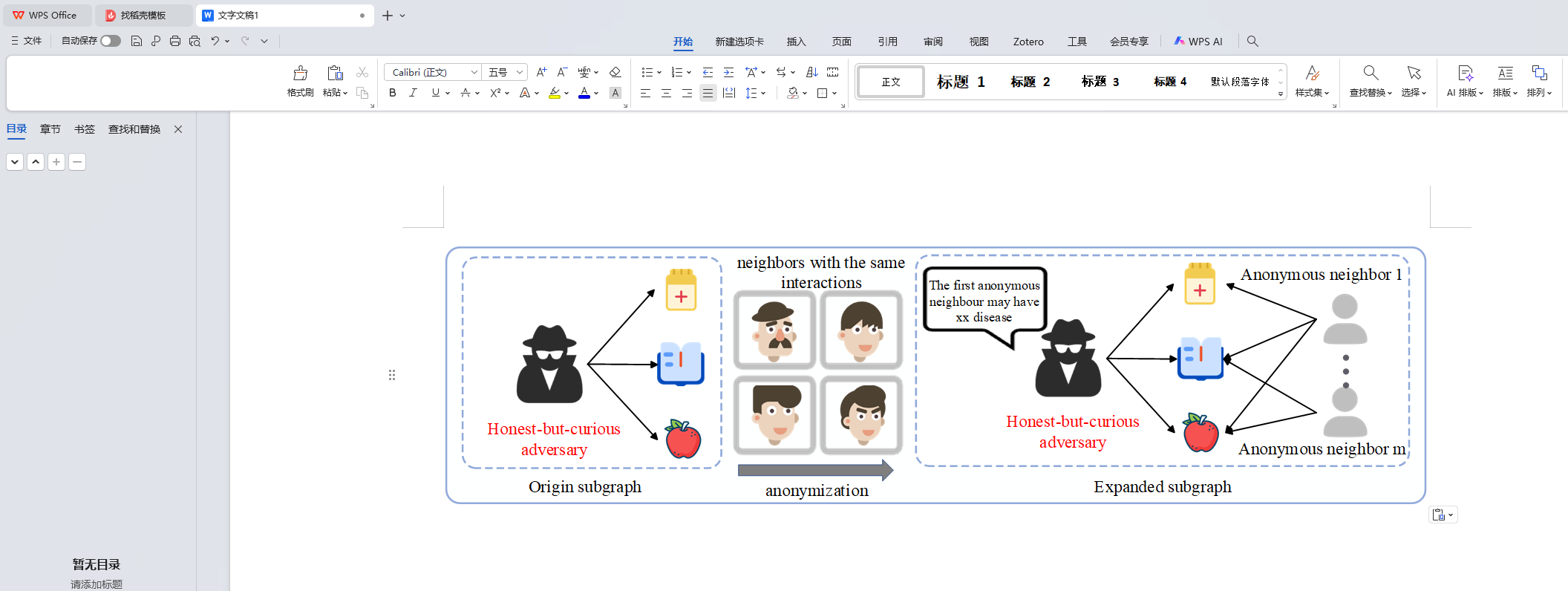
Task: Click the search icon beside WPS AI
Action: pyautogui.click(x=1252, y=41)
